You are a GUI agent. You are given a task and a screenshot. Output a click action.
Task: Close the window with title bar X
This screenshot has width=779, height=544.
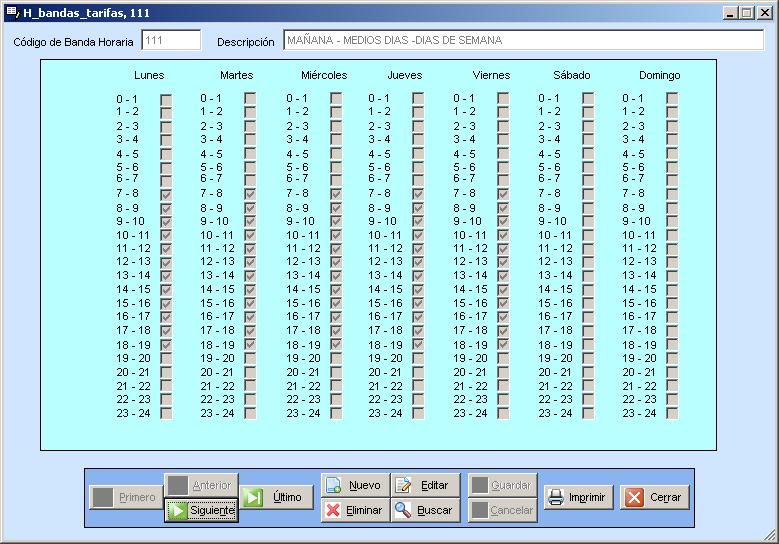[x=765, y=13]
